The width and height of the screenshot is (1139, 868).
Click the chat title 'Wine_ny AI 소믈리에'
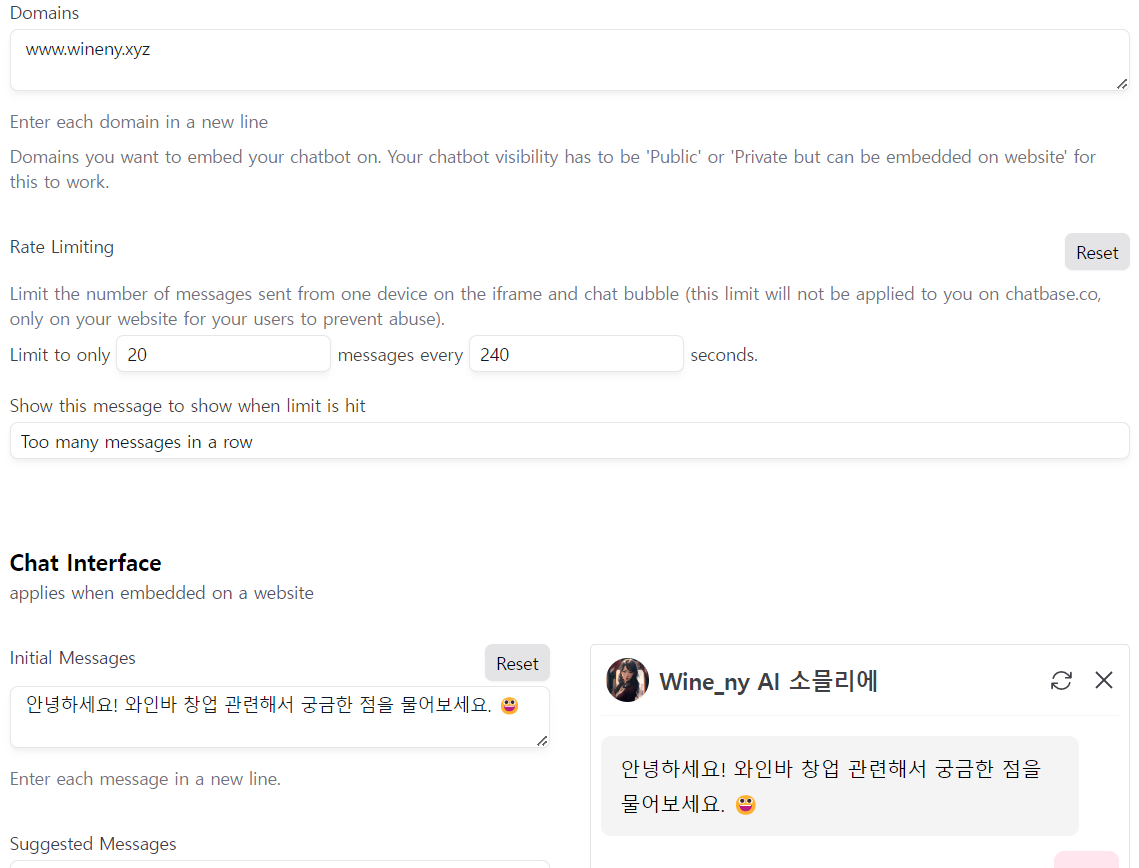click(x=768, y=680)
